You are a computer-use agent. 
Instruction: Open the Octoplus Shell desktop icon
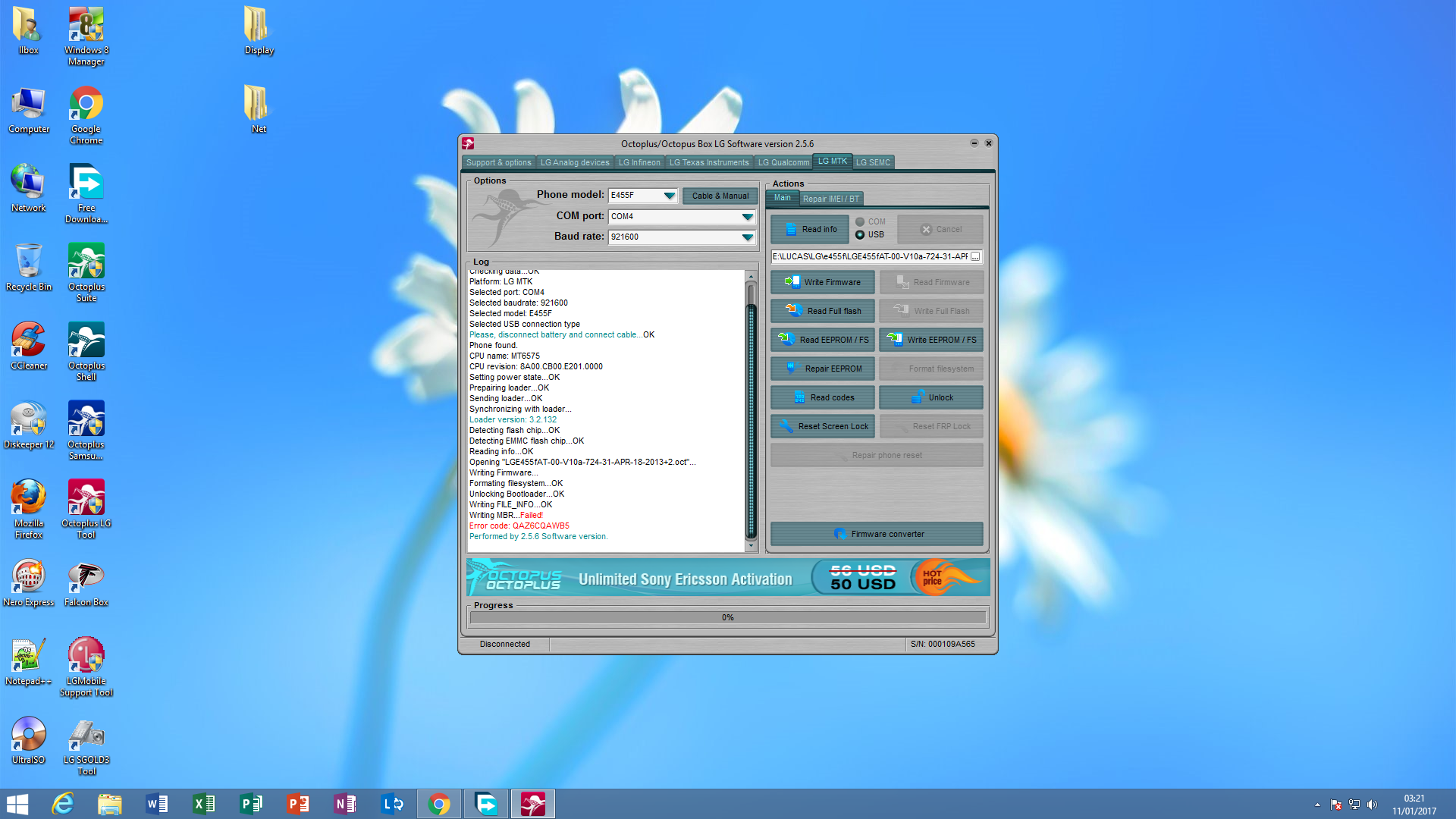click(86, 350)
